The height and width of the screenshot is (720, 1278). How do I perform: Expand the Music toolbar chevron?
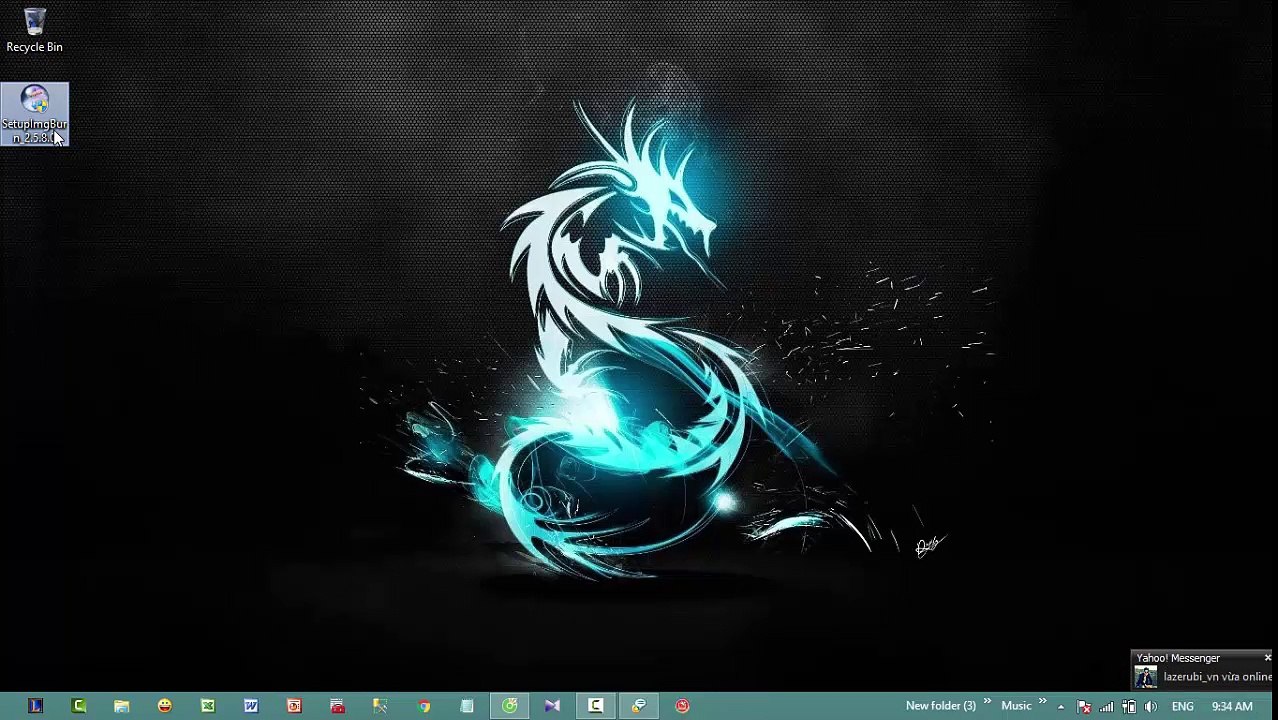coord(1043,702)
